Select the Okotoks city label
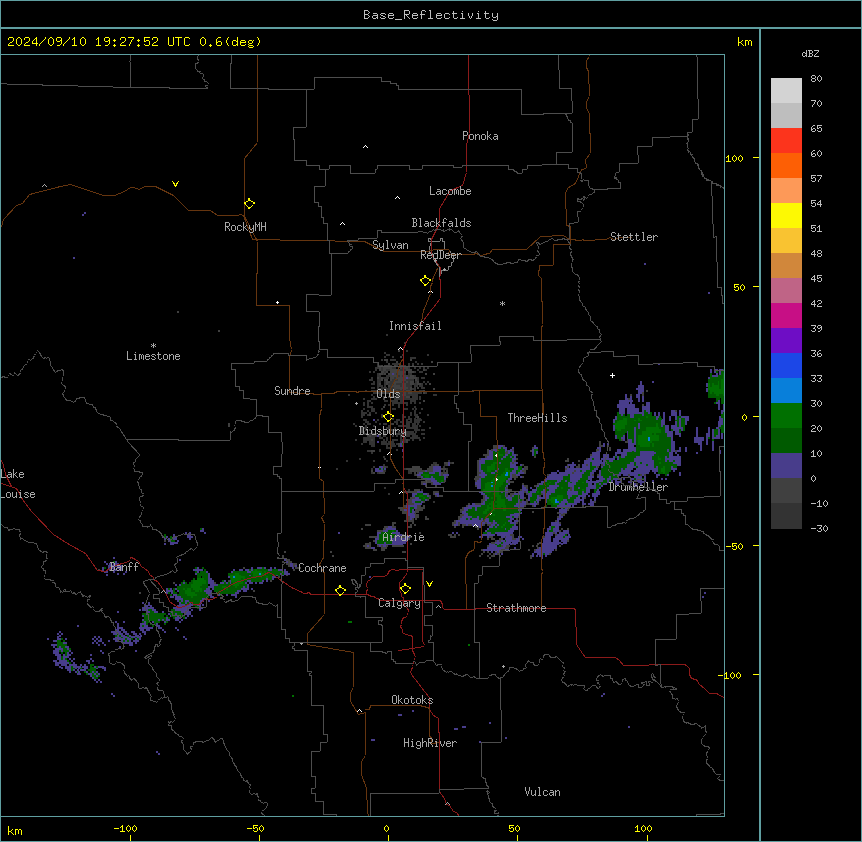Viewport: 862px width, 842px height. point(412,700)
